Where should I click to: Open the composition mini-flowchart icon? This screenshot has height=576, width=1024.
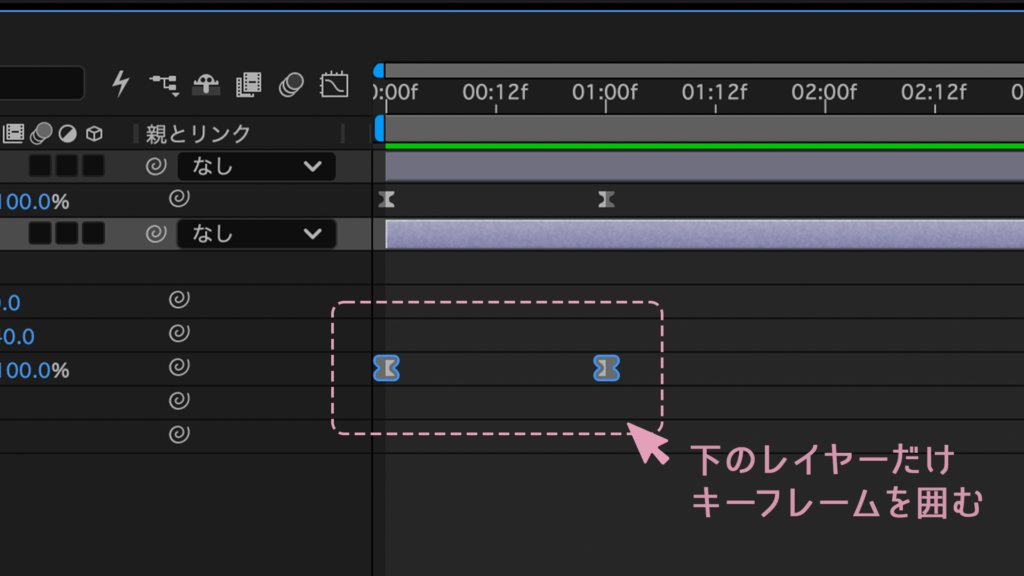(164, 84)
